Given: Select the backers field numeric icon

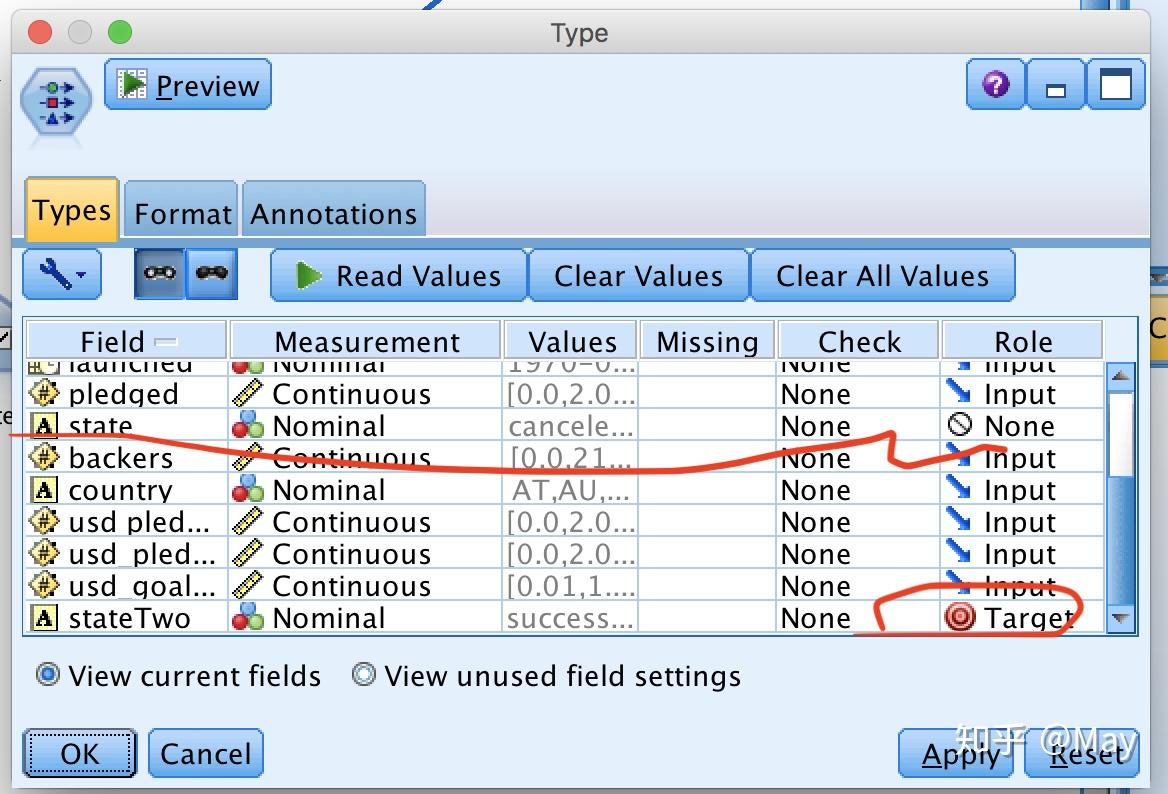Looking at the screenshot, I should click(x=44, y=457).
